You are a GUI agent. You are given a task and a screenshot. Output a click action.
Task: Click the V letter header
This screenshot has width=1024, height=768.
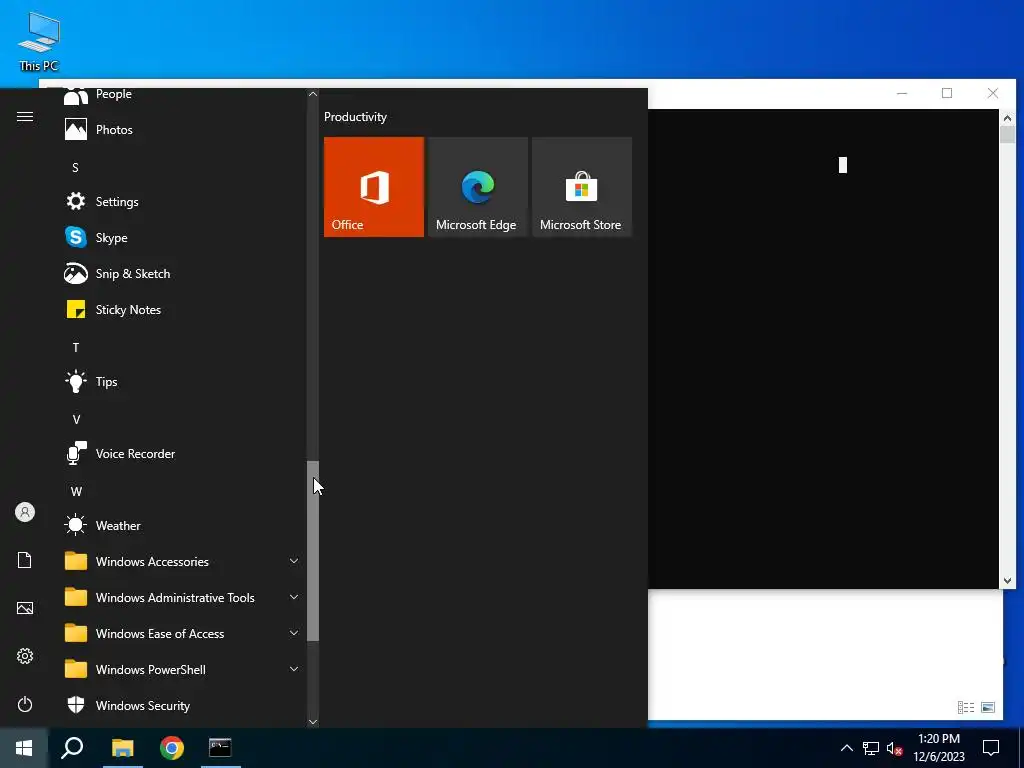click(76, 419)
